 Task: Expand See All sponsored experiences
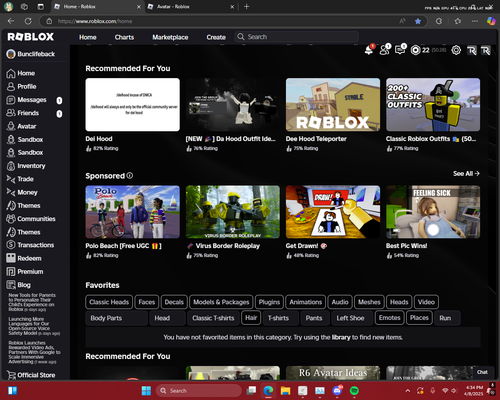(466, 173)
